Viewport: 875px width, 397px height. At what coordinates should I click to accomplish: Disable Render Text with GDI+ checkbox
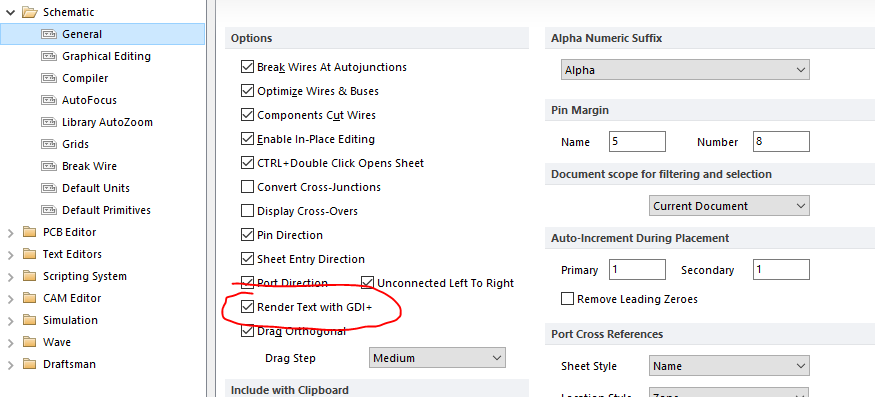(x=247, y=307)
